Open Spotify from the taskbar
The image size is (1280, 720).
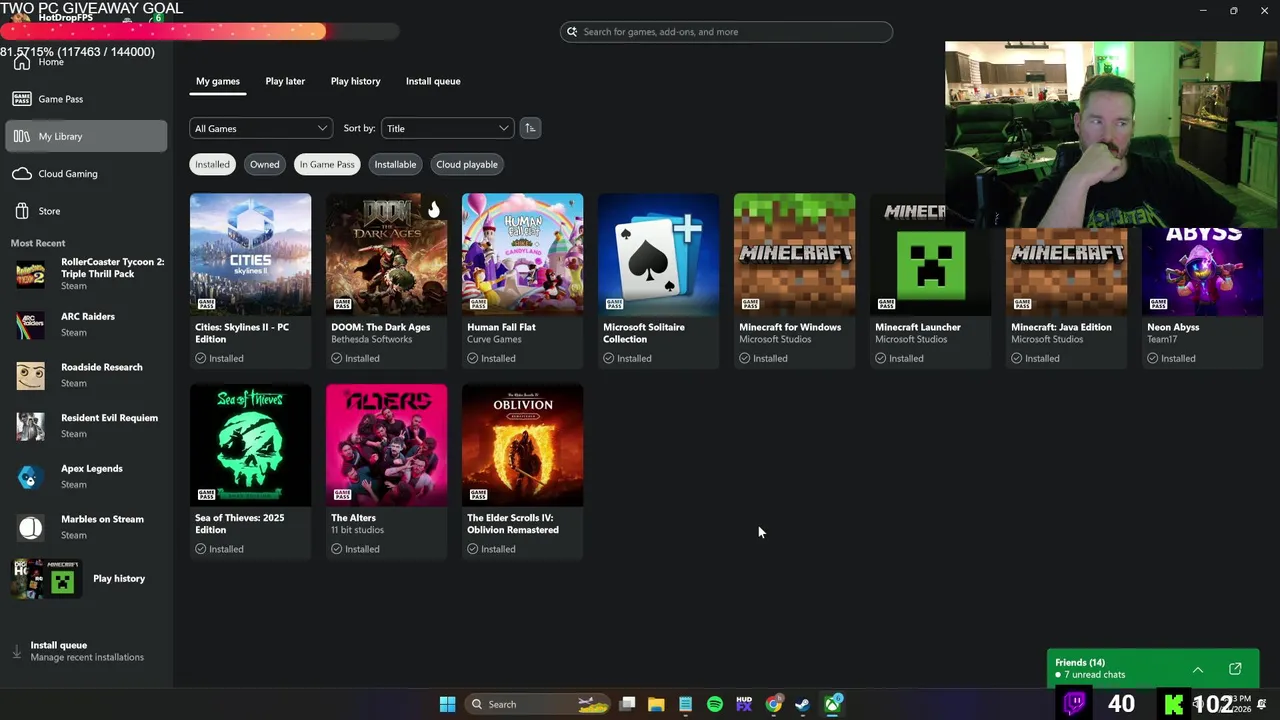714,704
